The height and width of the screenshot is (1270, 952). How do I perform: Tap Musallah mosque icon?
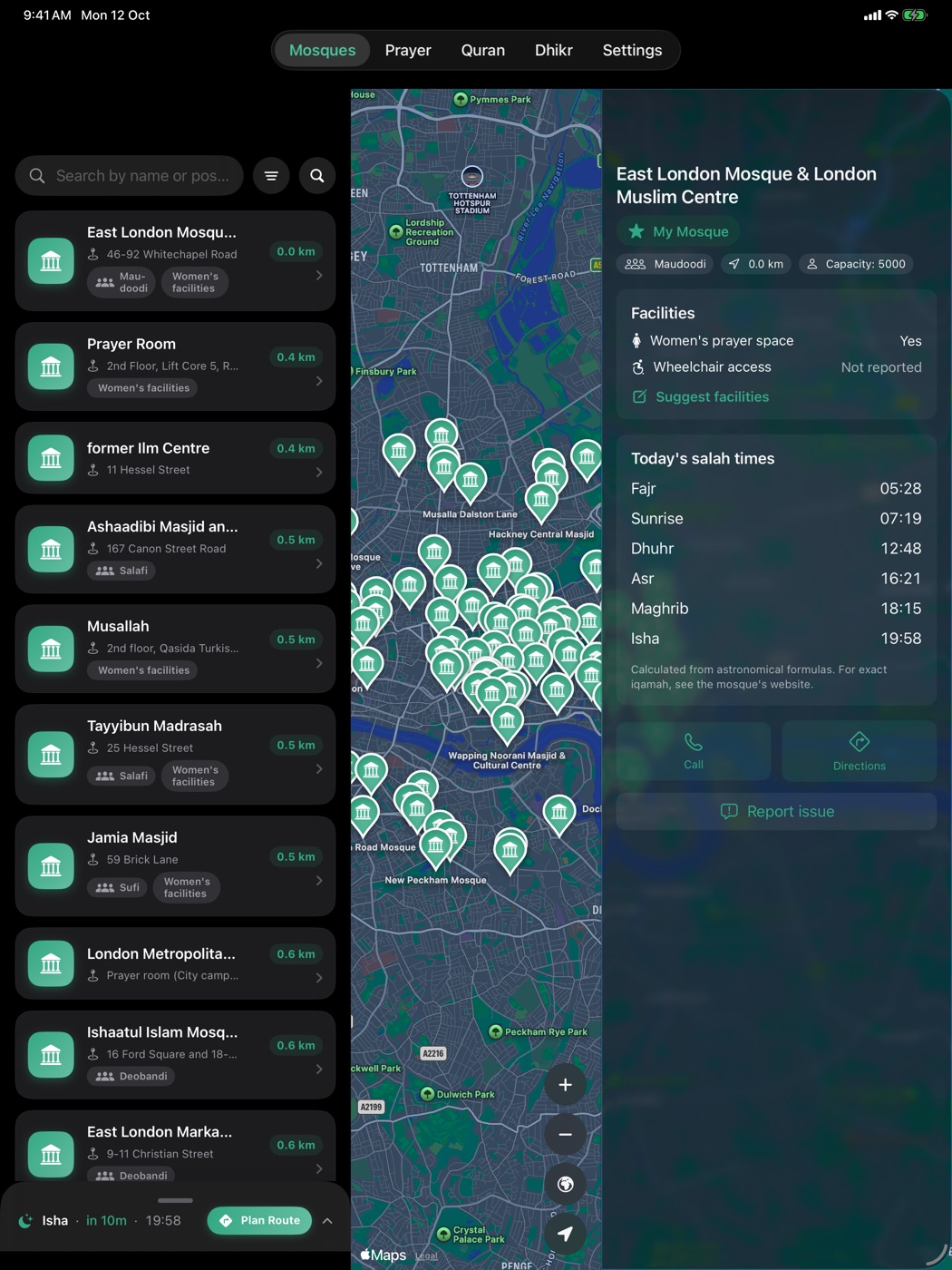51,649
